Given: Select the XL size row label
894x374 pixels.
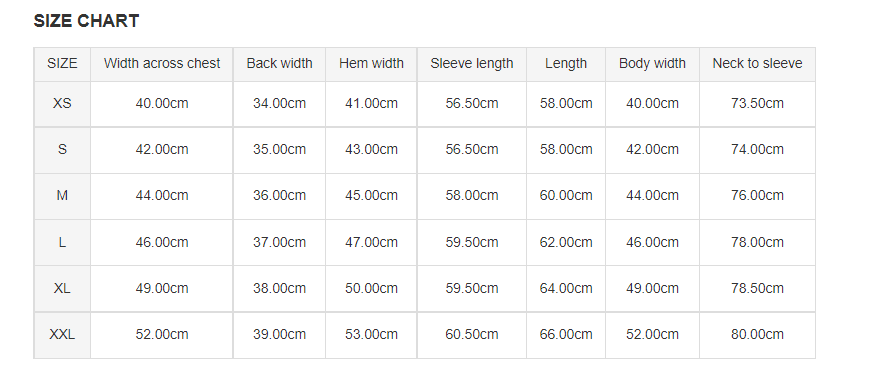Looking at the screenshot, I should (x=62, y=288).
